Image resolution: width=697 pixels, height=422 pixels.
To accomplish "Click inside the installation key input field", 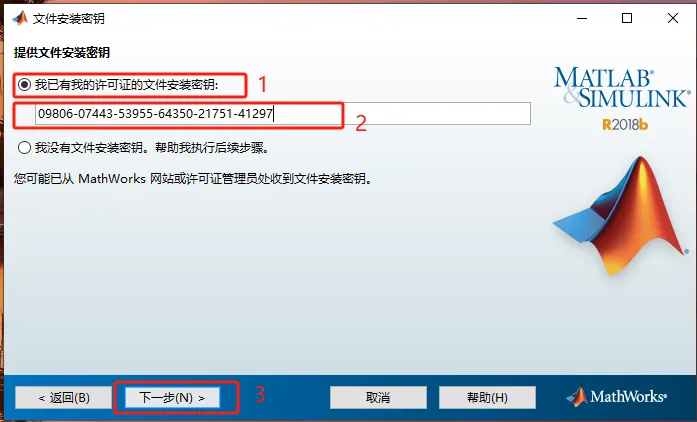I will [283, 114].
